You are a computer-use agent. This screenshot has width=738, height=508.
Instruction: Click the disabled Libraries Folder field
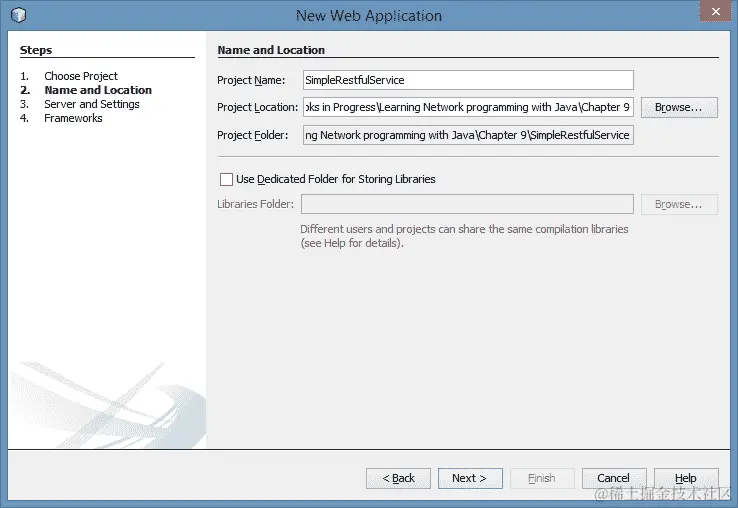click(x=467, y=204)
